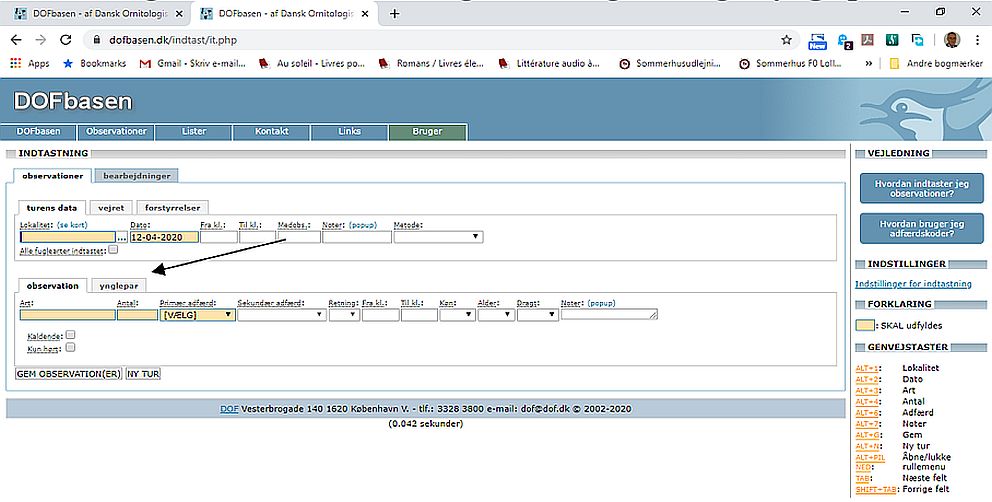Viewport: 992px width, 502px height.
Task: Open a new browser tab with plus icon
Action: click(394, 13)
